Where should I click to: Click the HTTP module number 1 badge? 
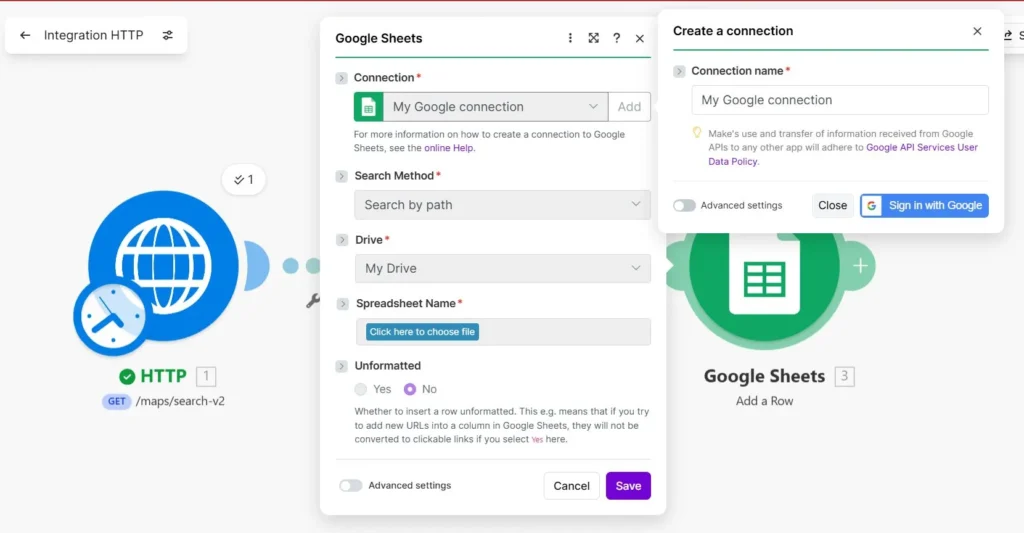pos(206,376)
